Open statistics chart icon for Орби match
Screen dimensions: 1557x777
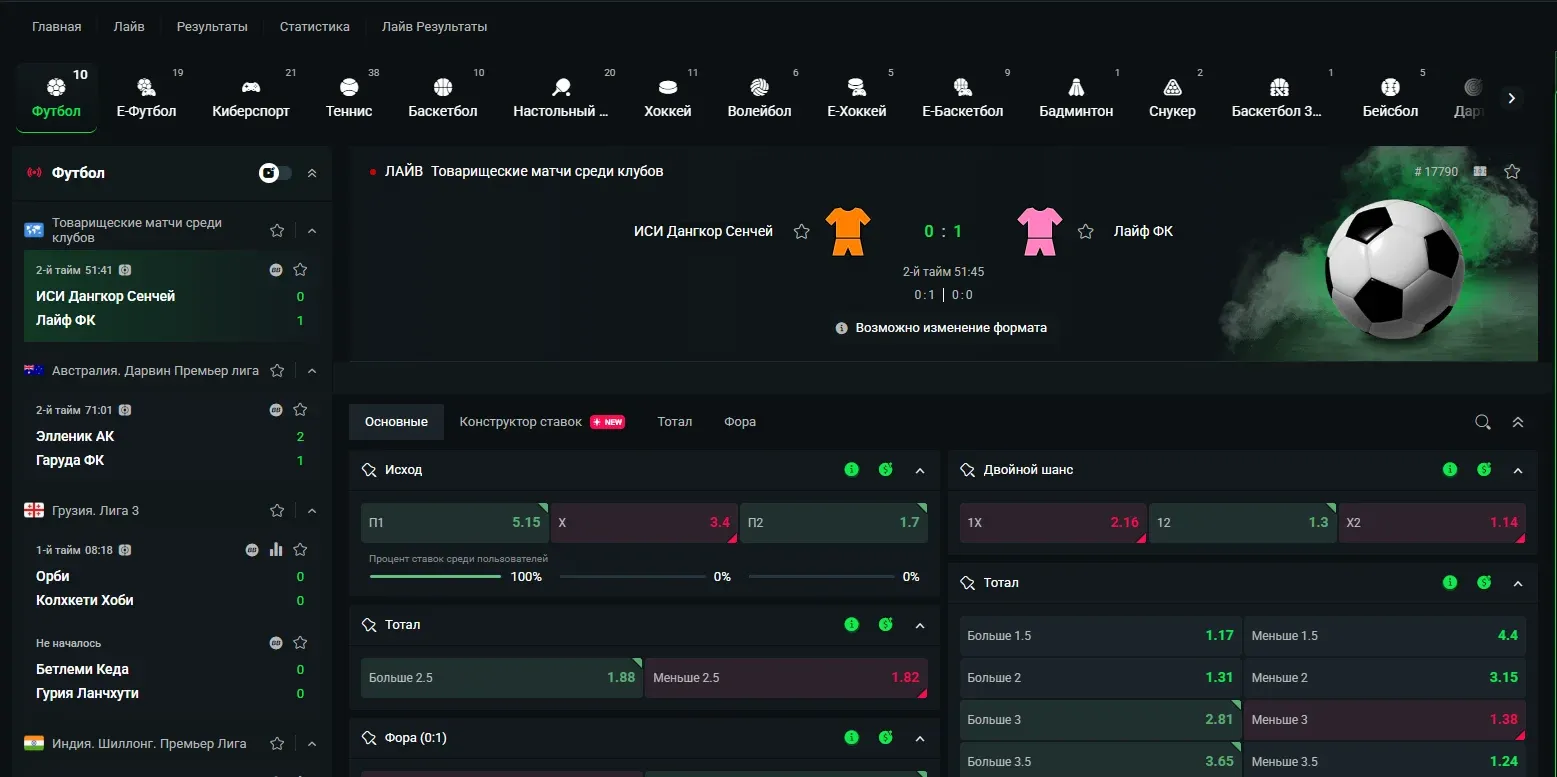tap(277, 550)
